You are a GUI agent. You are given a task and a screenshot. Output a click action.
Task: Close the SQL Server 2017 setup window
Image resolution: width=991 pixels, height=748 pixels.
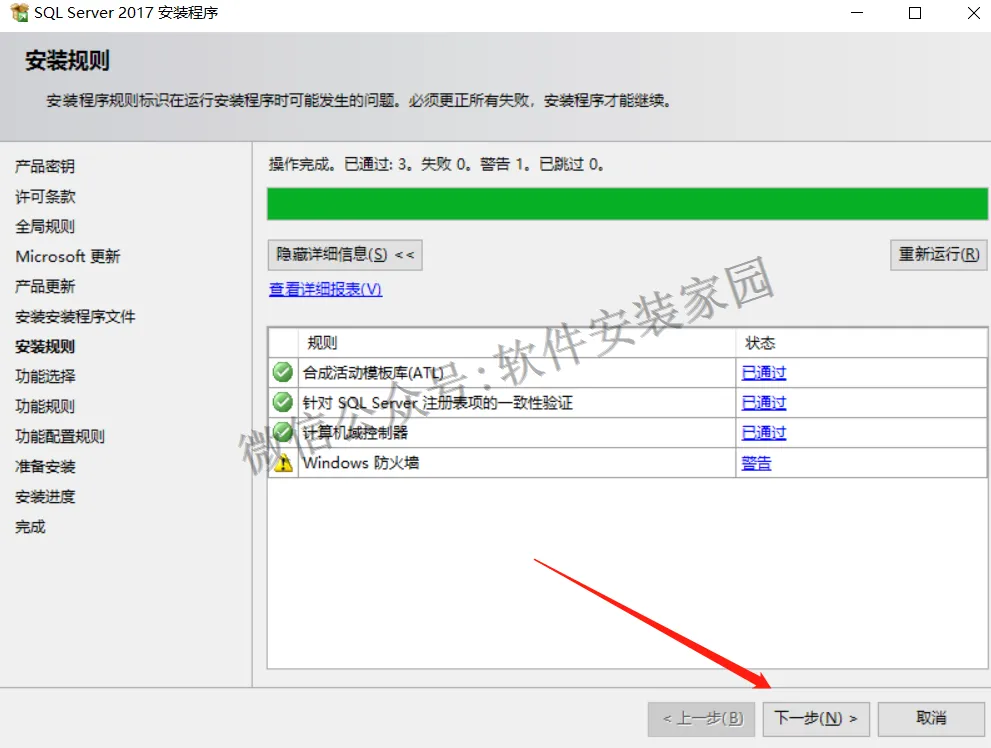[x=974, y=13]
